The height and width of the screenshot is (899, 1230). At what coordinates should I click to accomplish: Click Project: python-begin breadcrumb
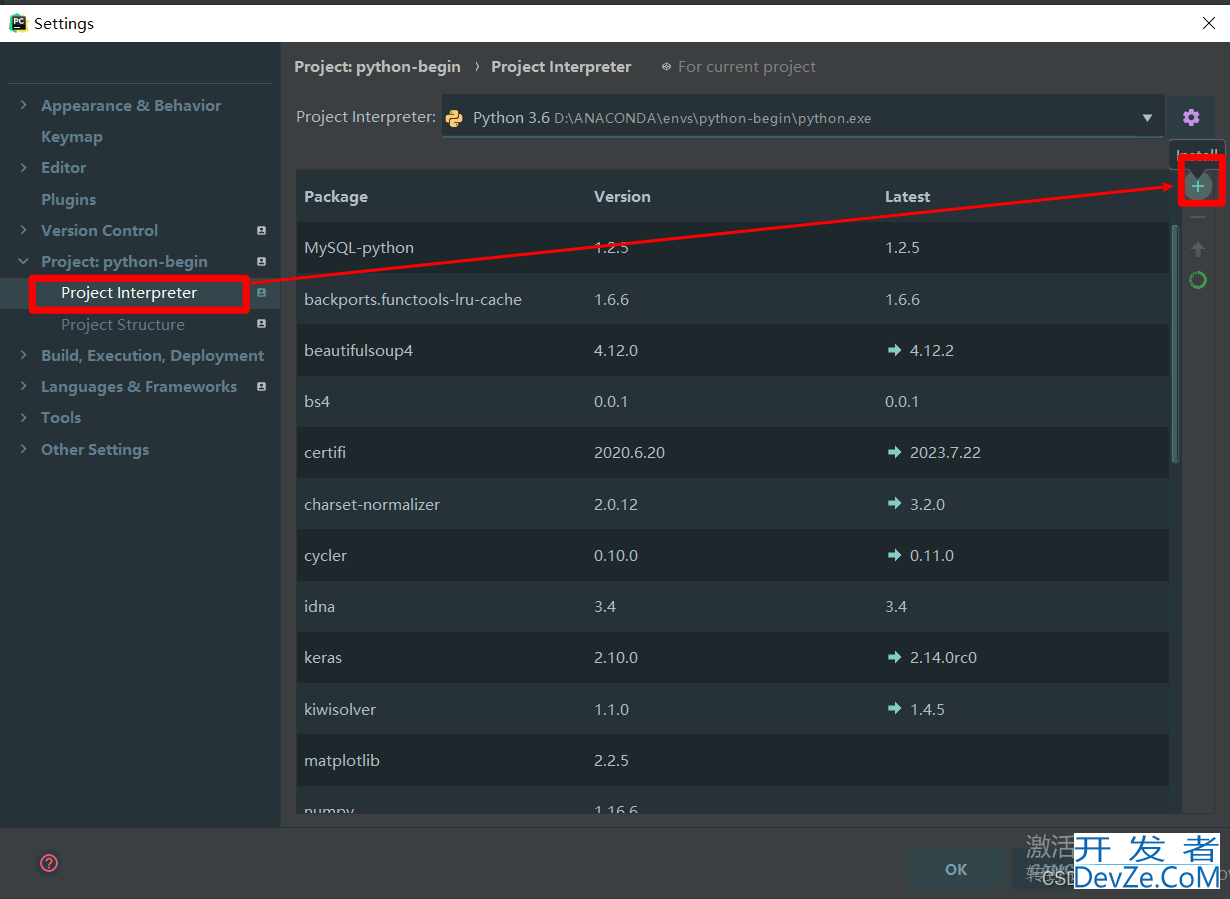tap(377, 67)
